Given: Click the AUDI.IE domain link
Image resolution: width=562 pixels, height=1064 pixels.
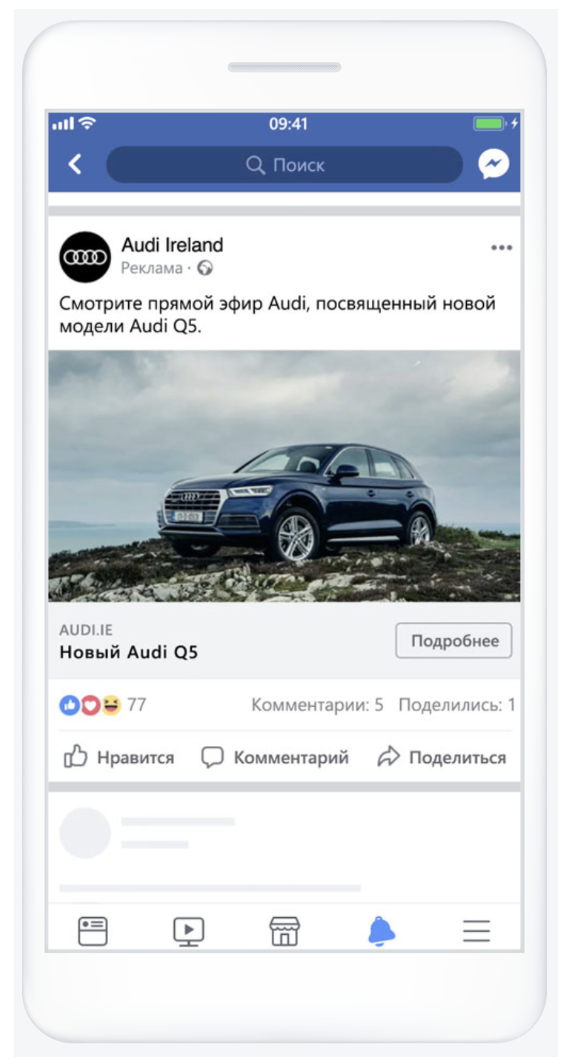Looking at the screenshot, I should coord(86,631).
